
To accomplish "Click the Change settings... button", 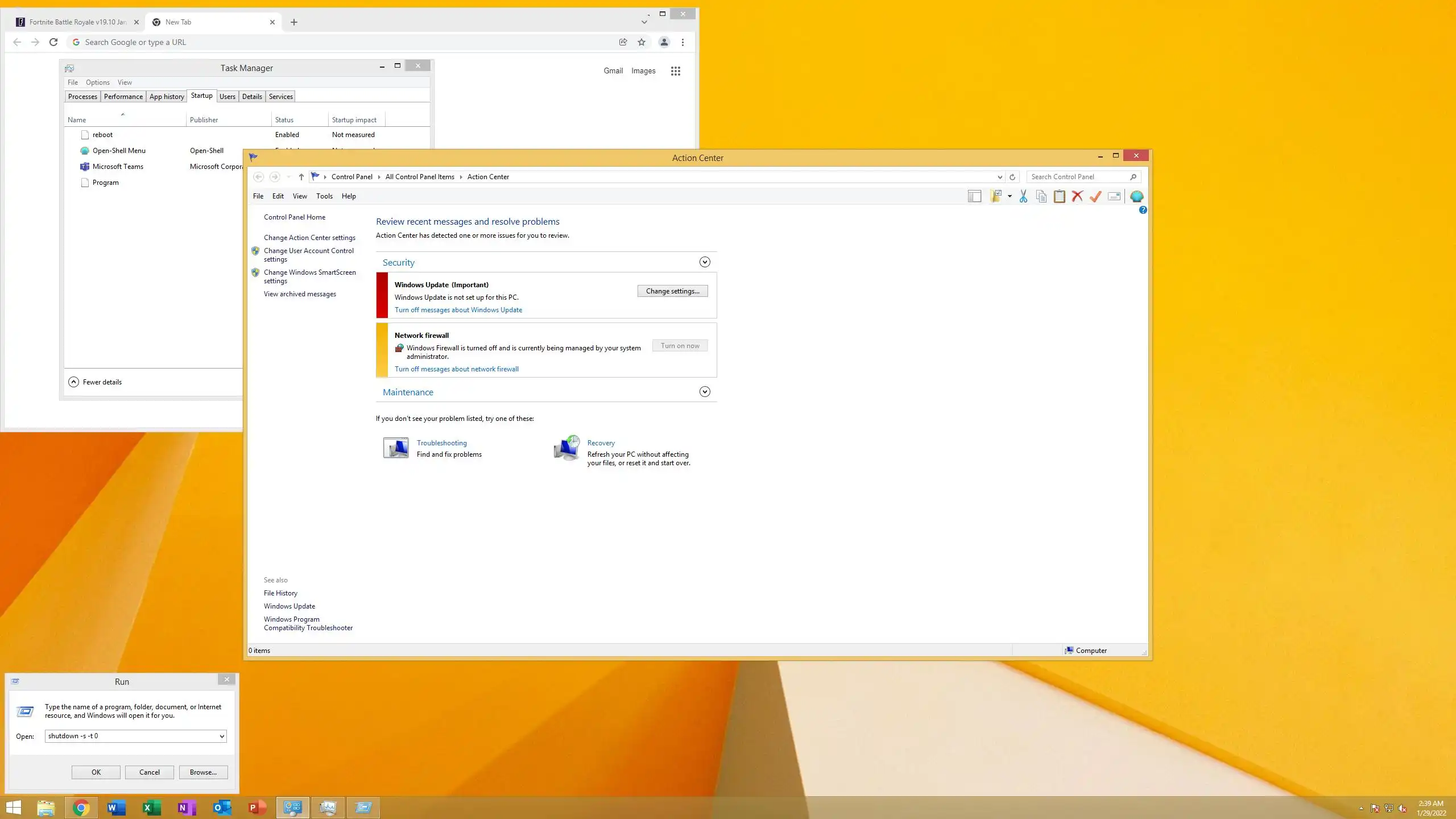I will (x=672, y=291).
